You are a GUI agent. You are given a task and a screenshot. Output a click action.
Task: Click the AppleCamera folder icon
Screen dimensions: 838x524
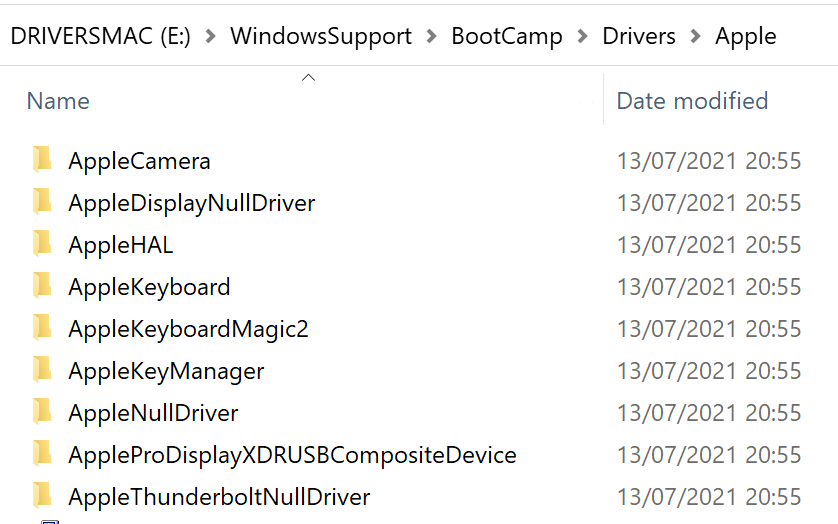42,160
